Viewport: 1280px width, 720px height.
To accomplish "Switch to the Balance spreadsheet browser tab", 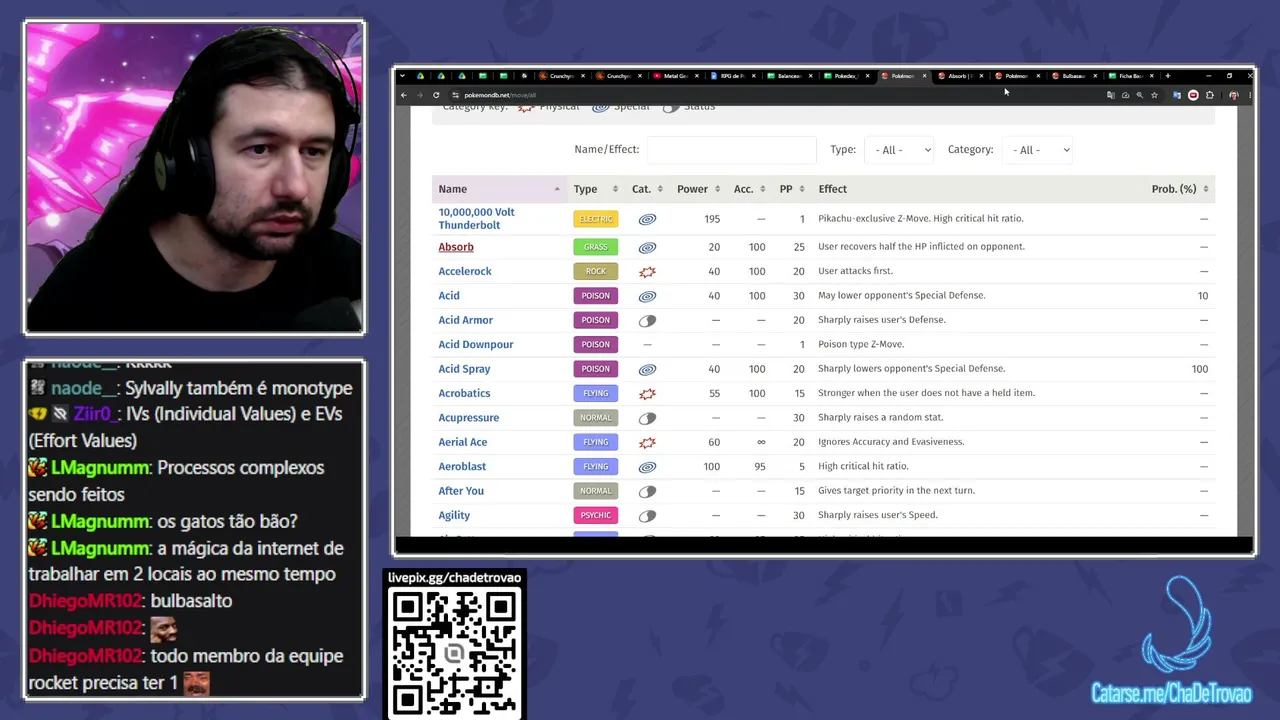I will (789, 76).
